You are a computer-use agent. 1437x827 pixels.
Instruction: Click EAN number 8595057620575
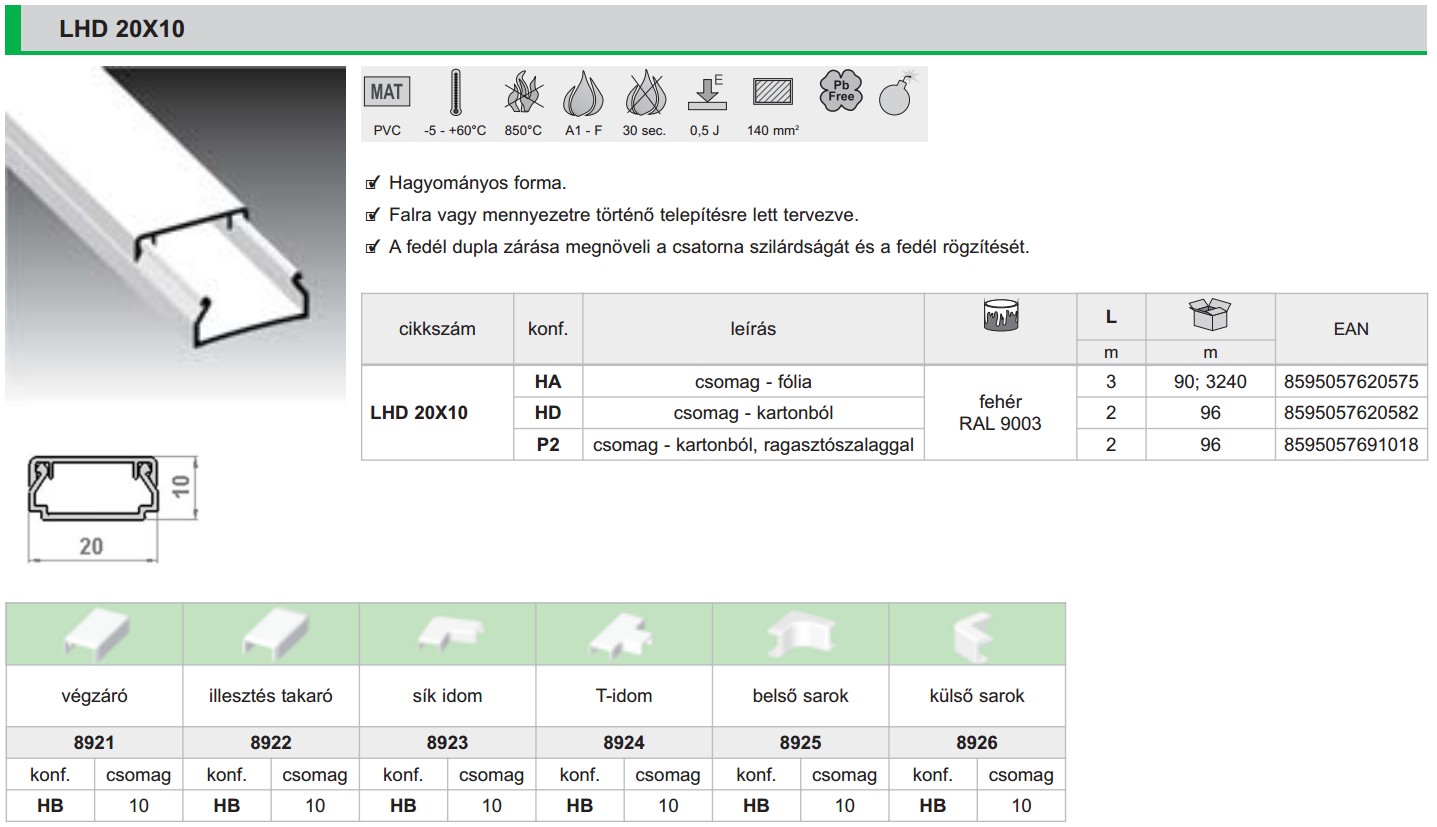coord(1351,381)
